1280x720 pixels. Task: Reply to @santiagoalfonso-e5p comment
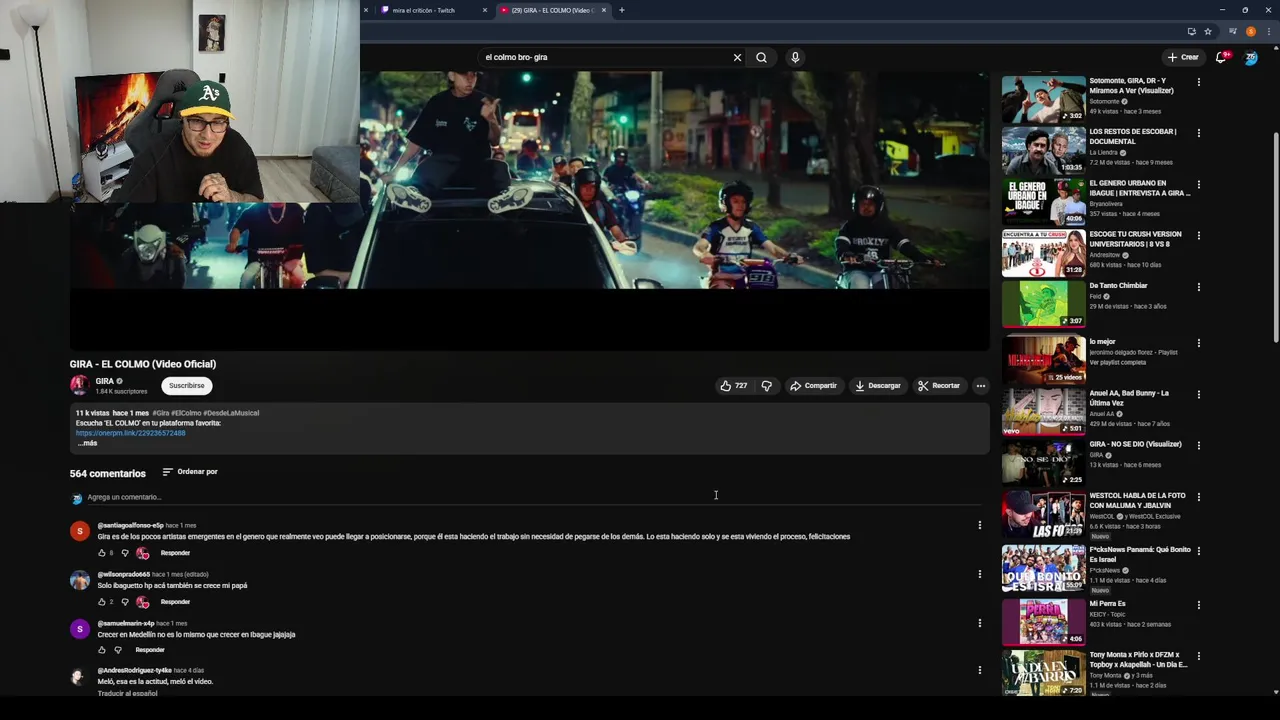click(175, 553)
